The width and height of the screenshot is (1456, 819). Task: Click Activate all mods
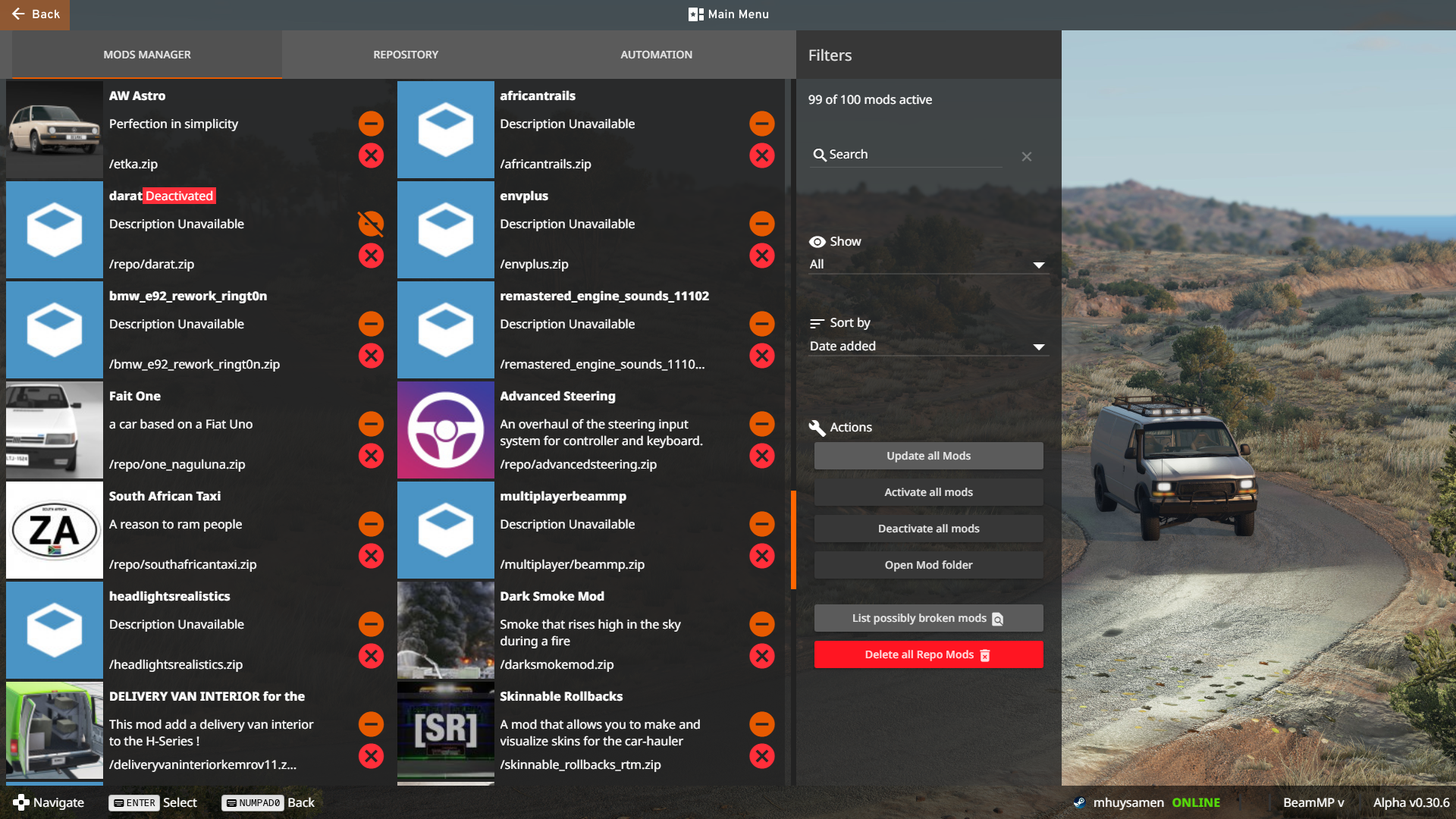(928, 492)
